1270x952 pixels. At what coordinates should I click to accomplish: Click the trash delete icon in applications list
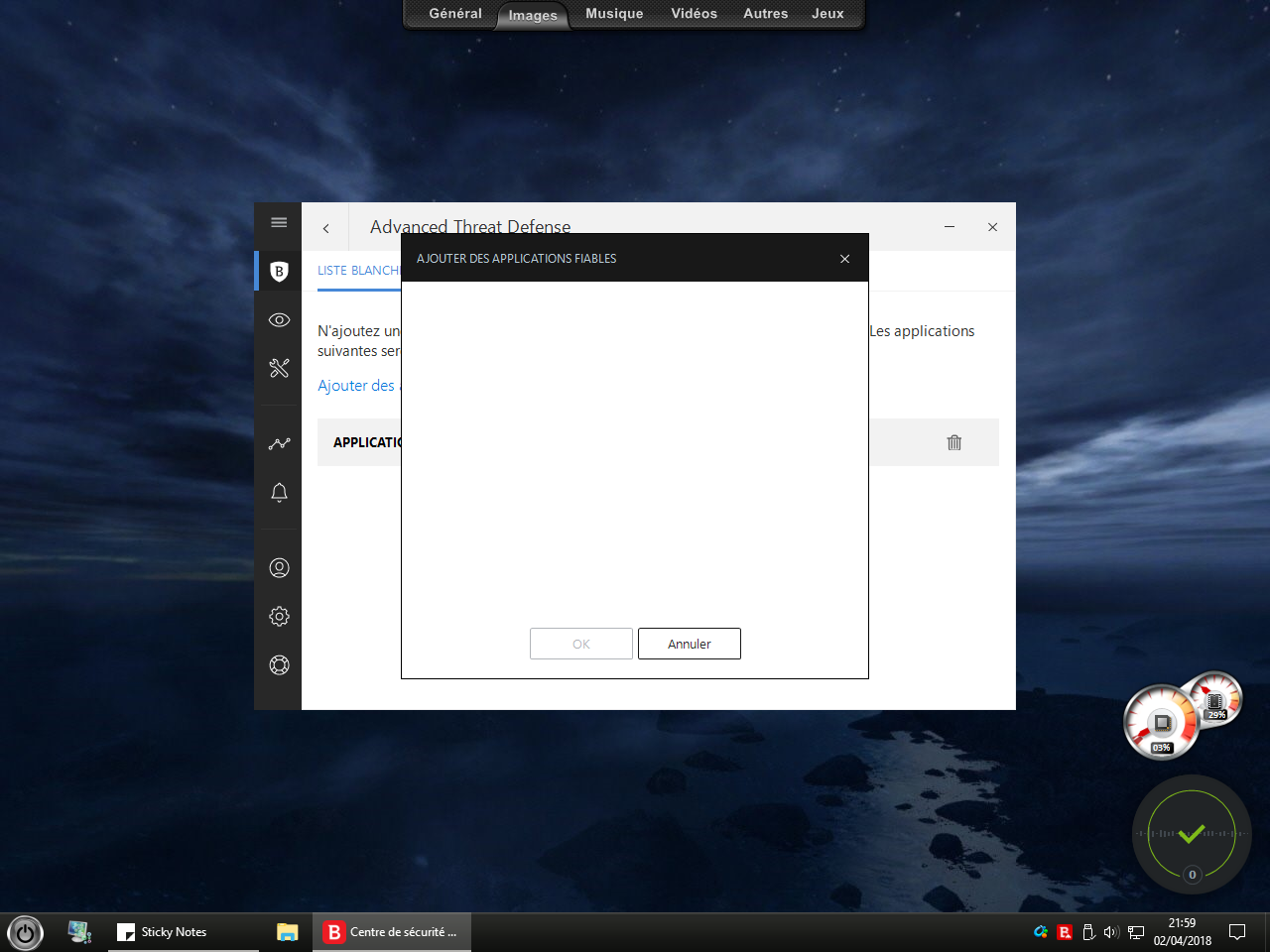coord(954,442)
